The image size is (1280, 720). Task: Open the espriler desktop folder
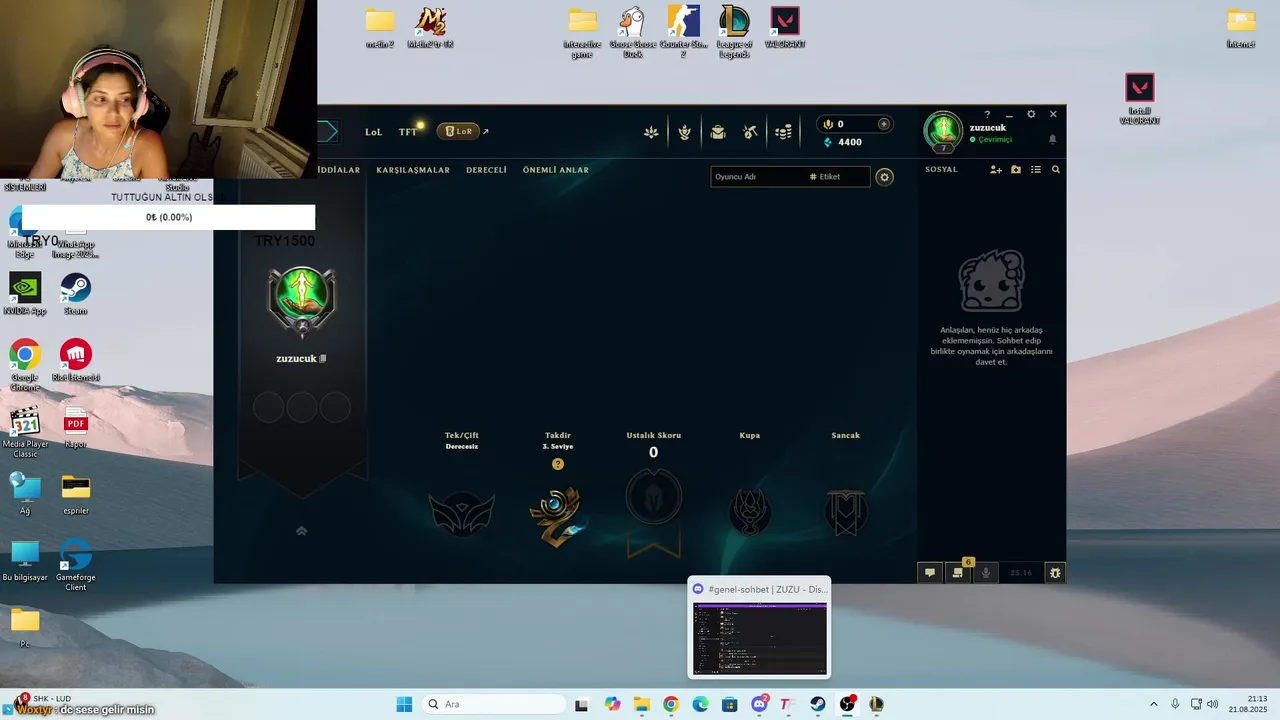(76, 494)
